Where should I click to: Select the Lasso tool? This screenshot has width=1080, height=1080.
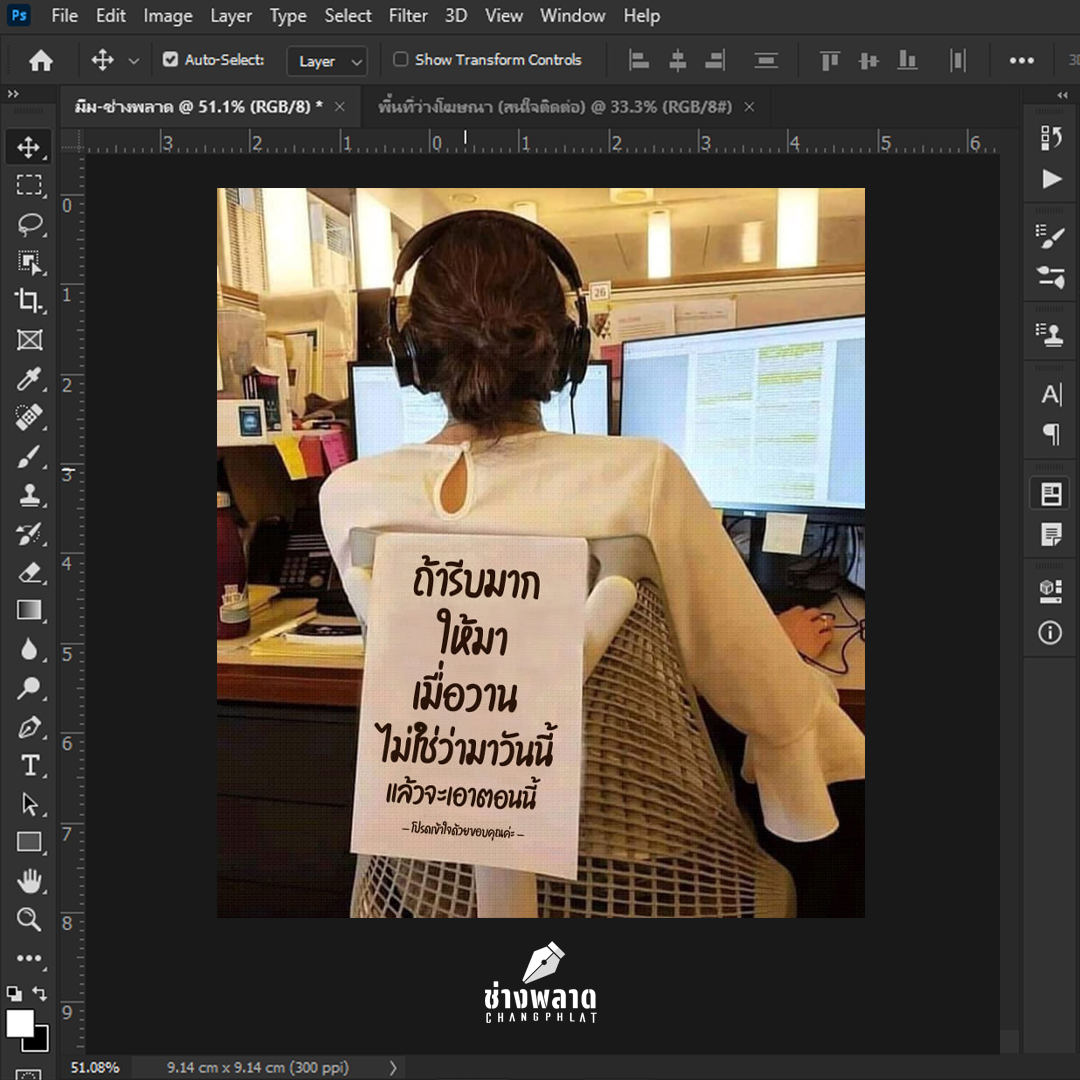tap(28, 224)
